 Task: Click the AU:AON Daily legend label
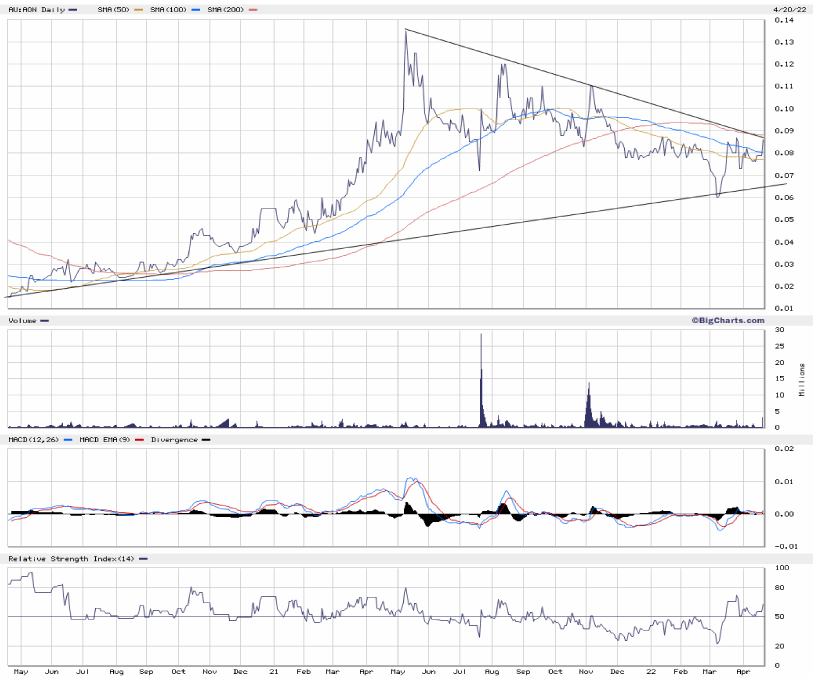(x=36, y=10)
